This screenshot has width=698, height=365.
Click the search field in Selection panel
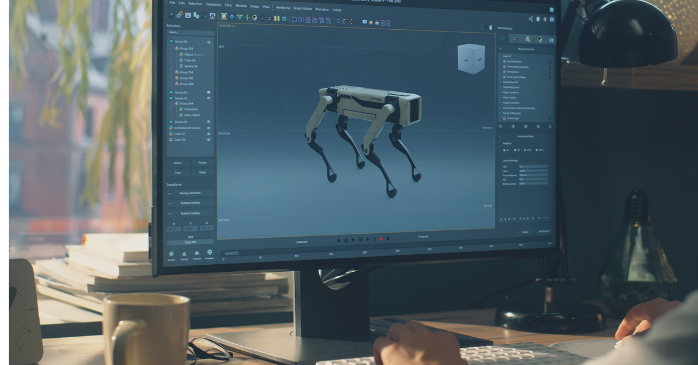tap(190, 32)
